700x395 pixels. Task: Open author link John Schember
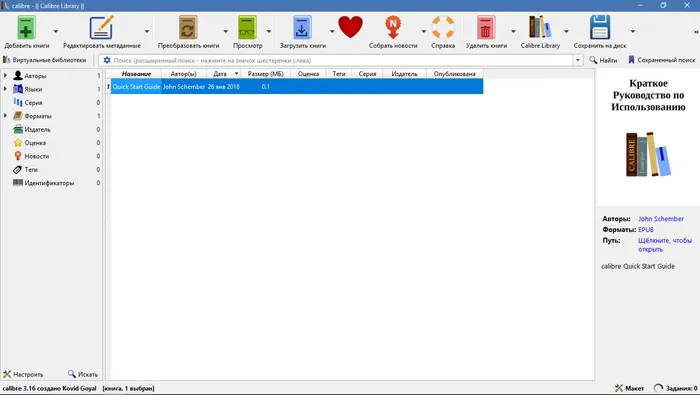(x=661, y=219)
